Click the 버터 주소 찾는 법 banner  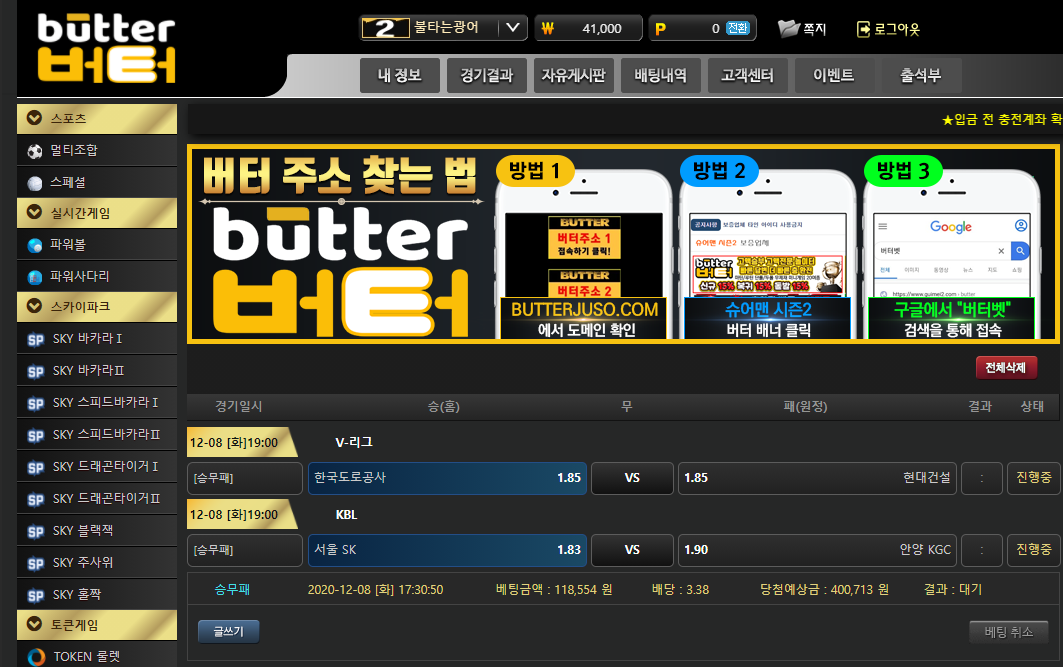click(622, 244)
